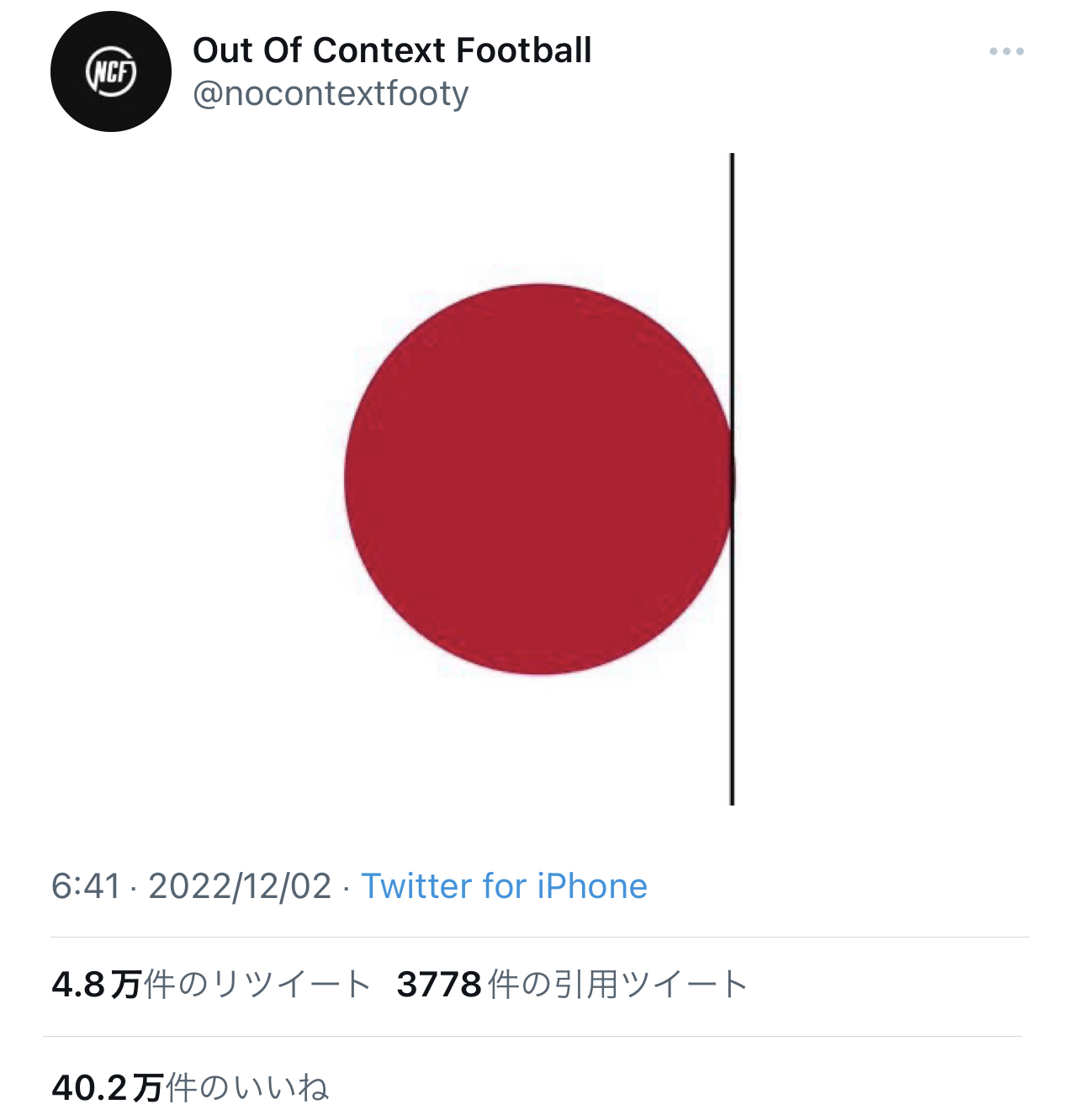Click the 2022/12/02 post date
Screen dimensions: 1080x1120
[240, 886]
